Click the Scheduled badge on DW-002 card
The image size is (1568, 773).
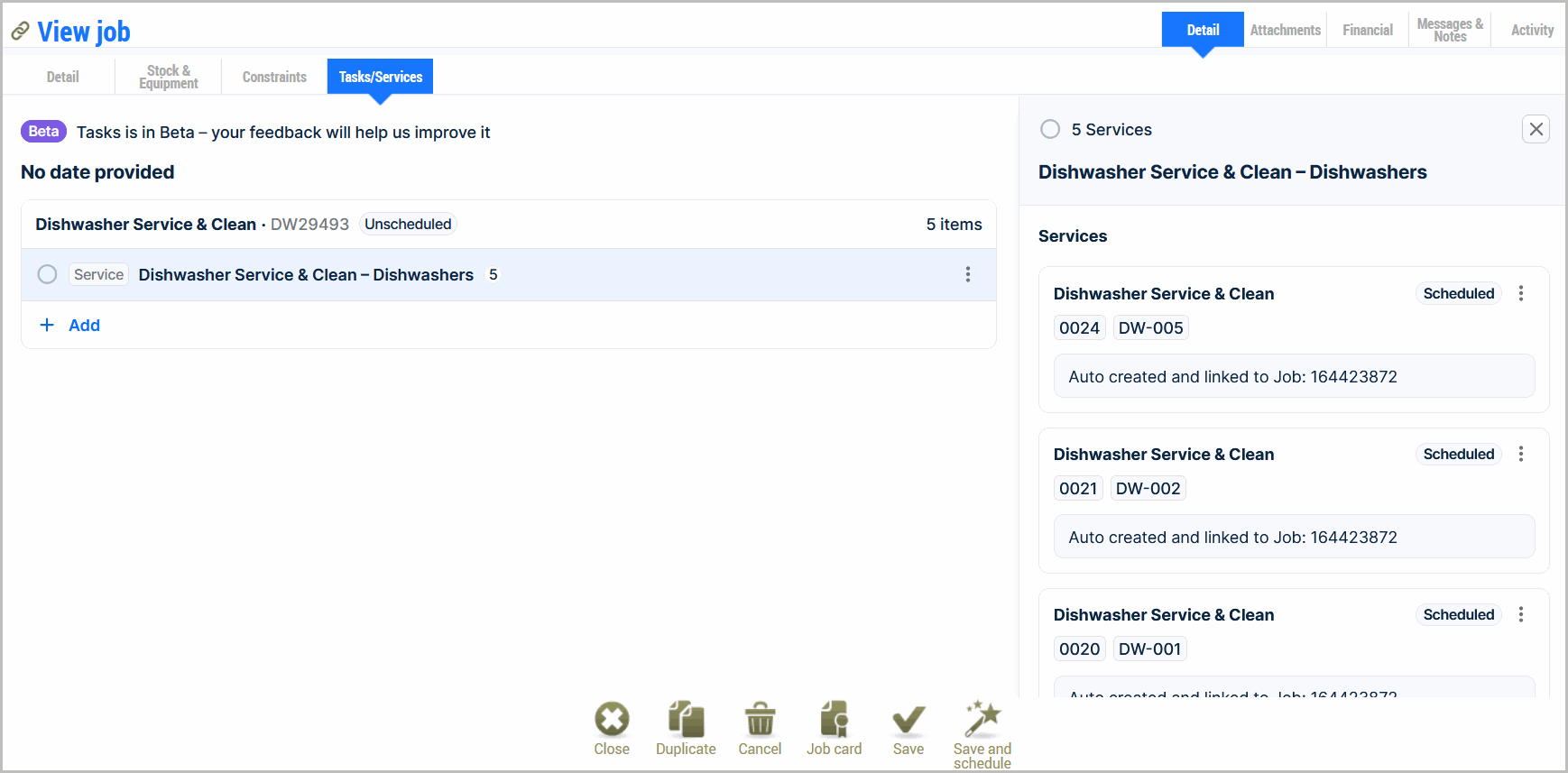pos(1459,454)
